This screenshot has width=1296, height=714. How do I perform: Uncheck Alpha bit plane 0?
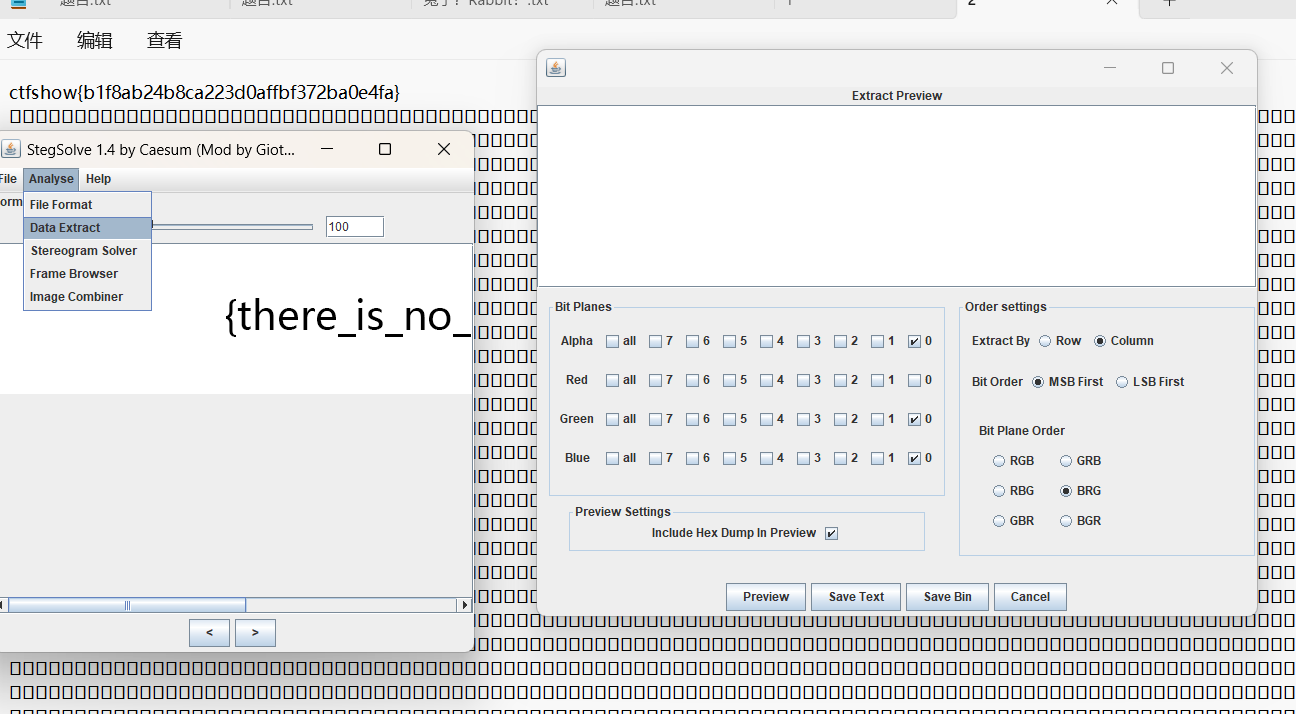point(915,342)
